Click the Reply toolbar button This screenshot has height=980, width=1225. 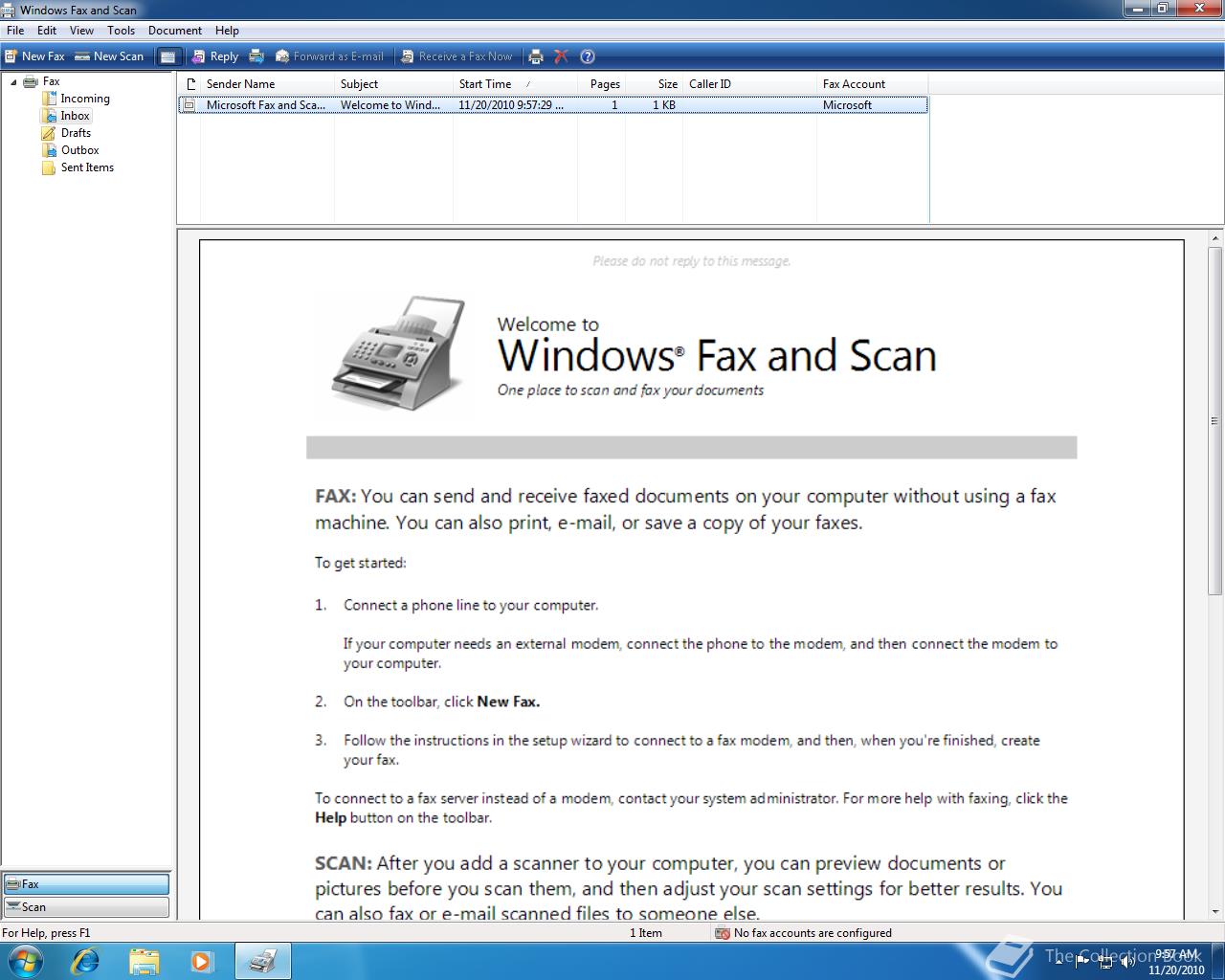(x=215, y=56)
